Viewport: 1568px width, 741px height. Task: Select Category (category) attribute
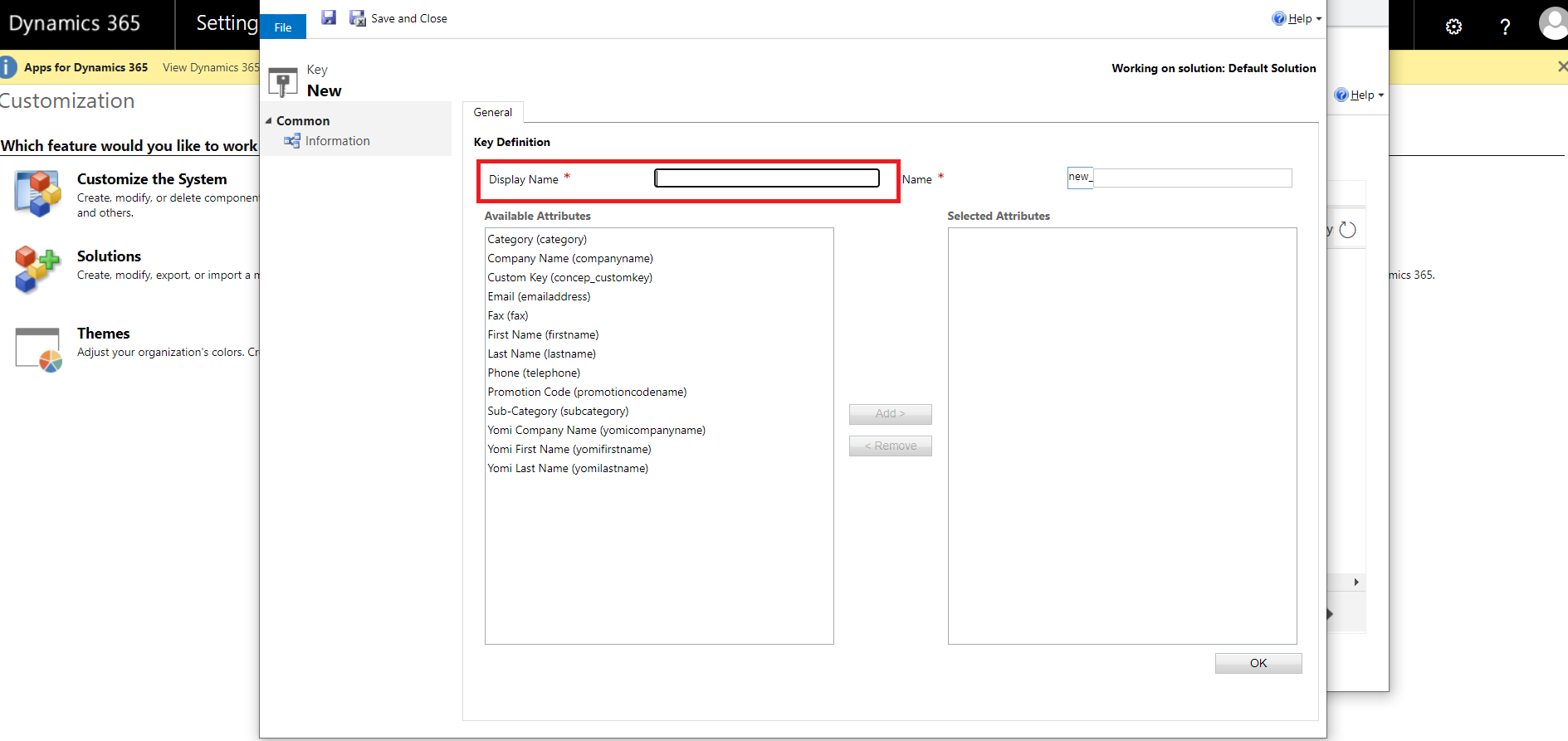(537, 239)
